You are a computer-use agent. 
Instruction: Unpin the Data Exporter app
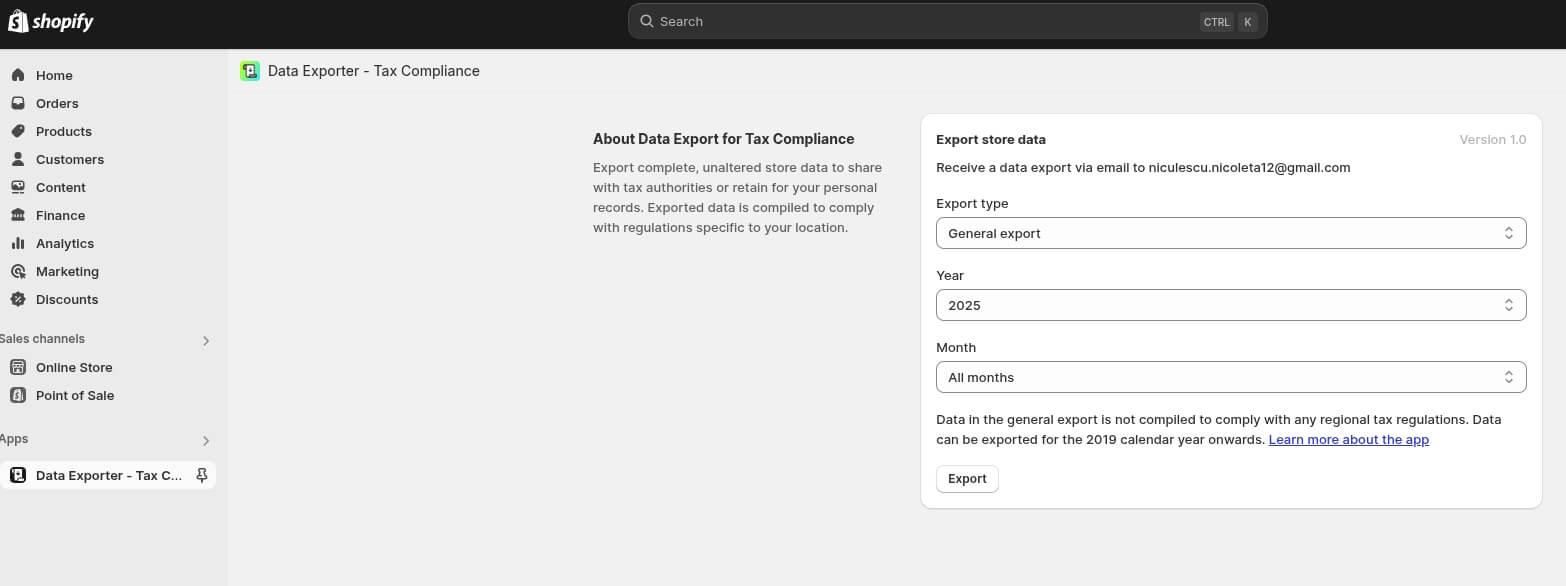tap(202, 475)
